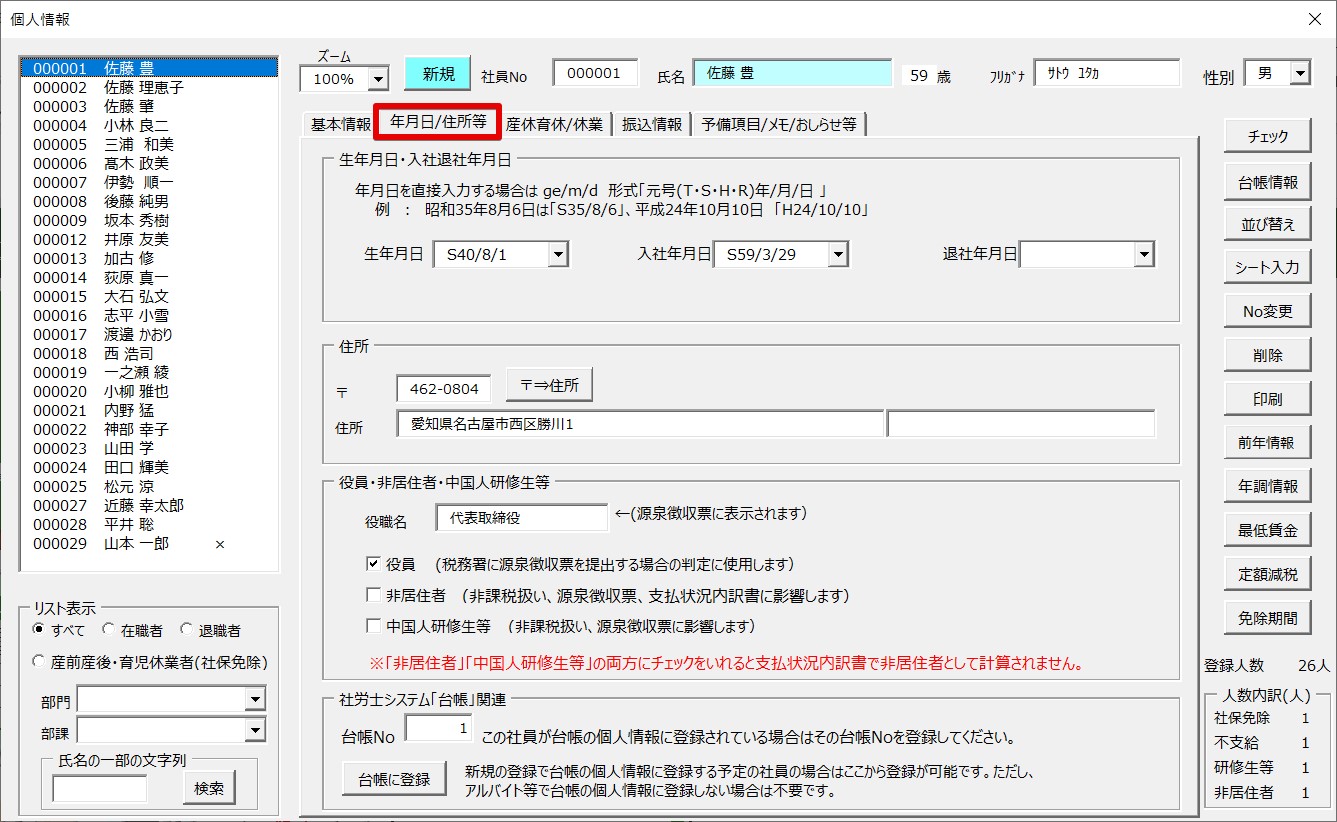Click the 台帳No input field
The height and width of the screenshot is (822, 1337).
click(439, 729)
